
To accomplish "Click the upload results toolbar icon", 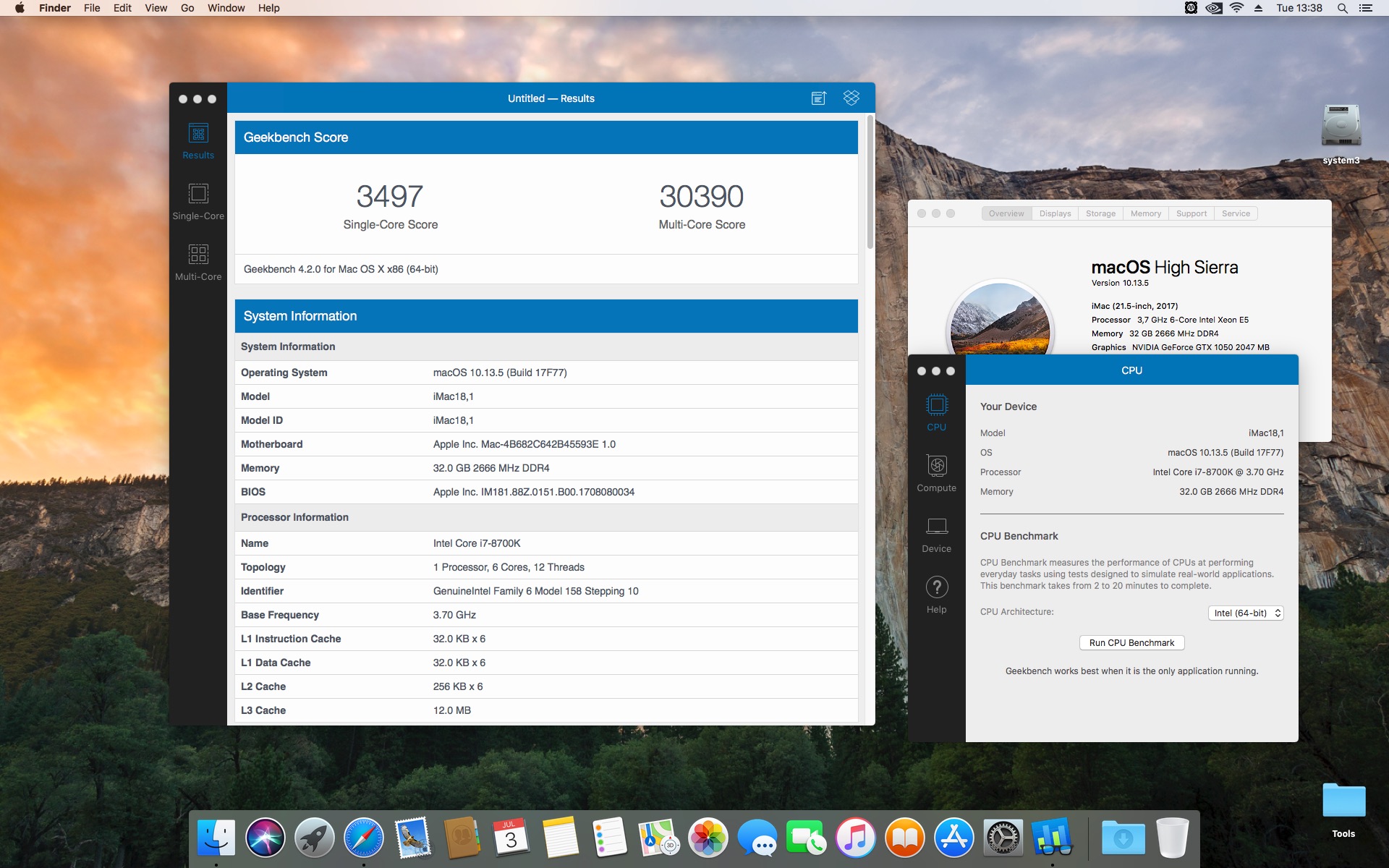I will coord(818,98).
